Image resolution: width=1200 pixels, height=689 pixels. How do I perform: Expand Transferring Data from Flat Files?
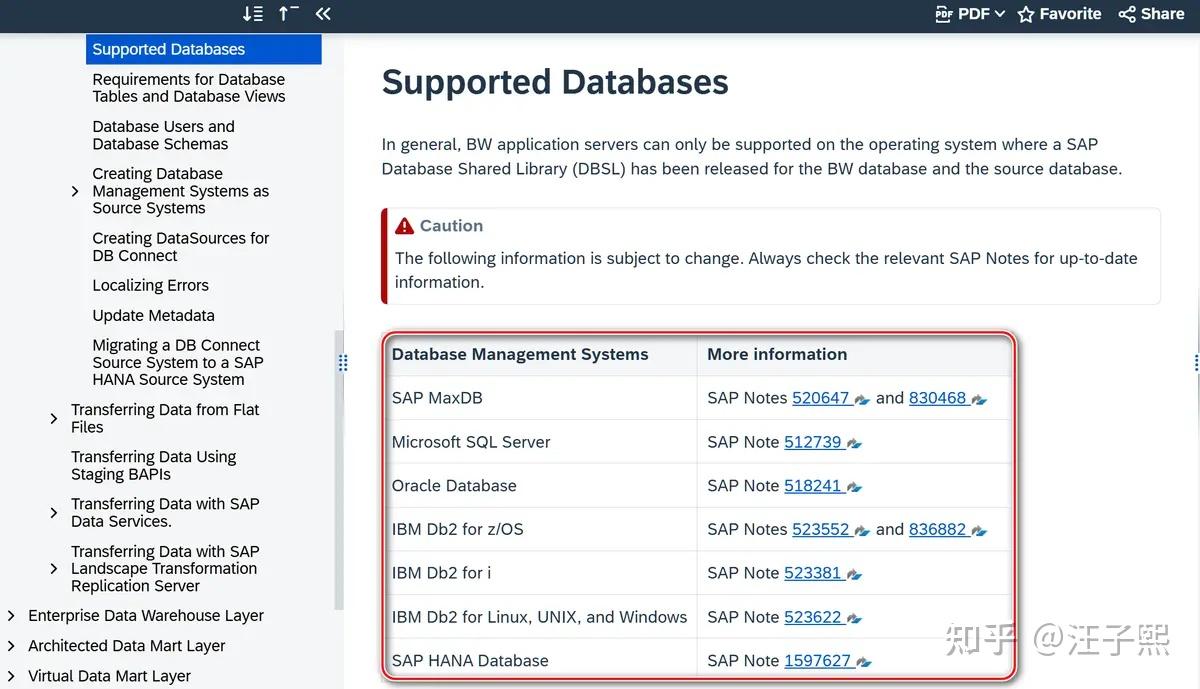click(54, 419)
